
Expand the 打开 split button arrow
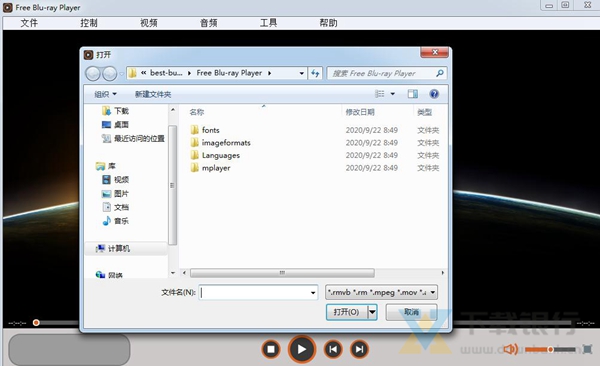[x=372, y=312]
